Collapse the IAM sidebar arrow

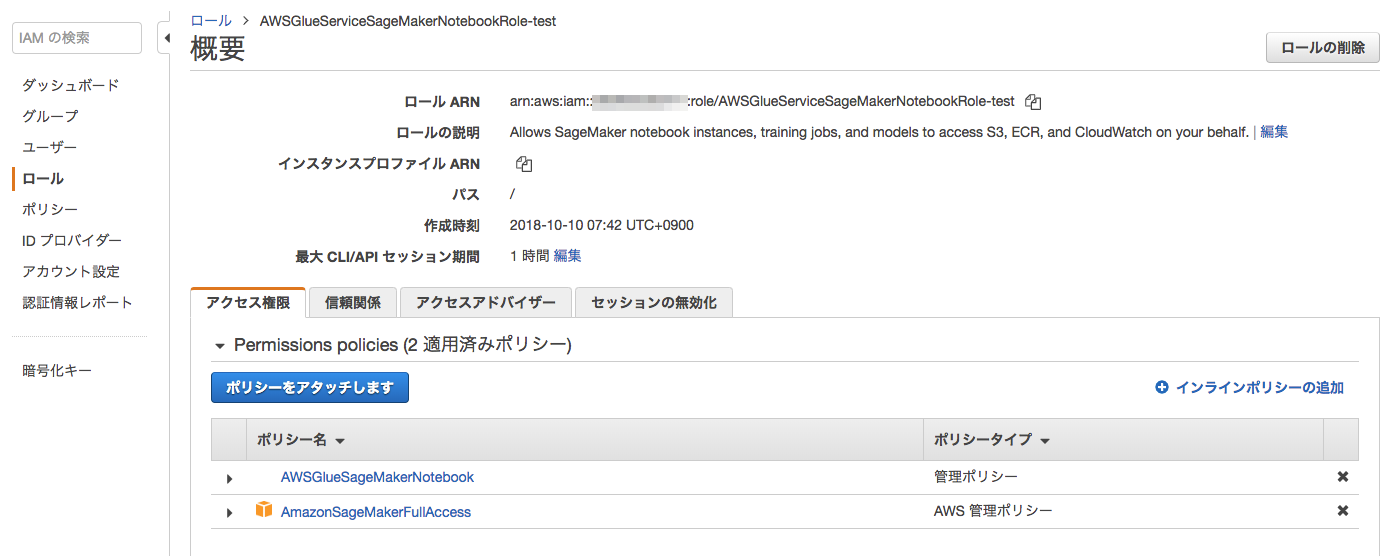point(165,38)
